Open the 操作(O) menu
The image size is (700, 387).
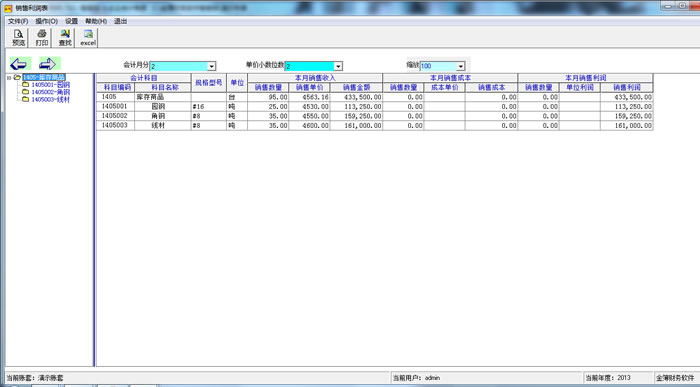(x=46, y=21)
